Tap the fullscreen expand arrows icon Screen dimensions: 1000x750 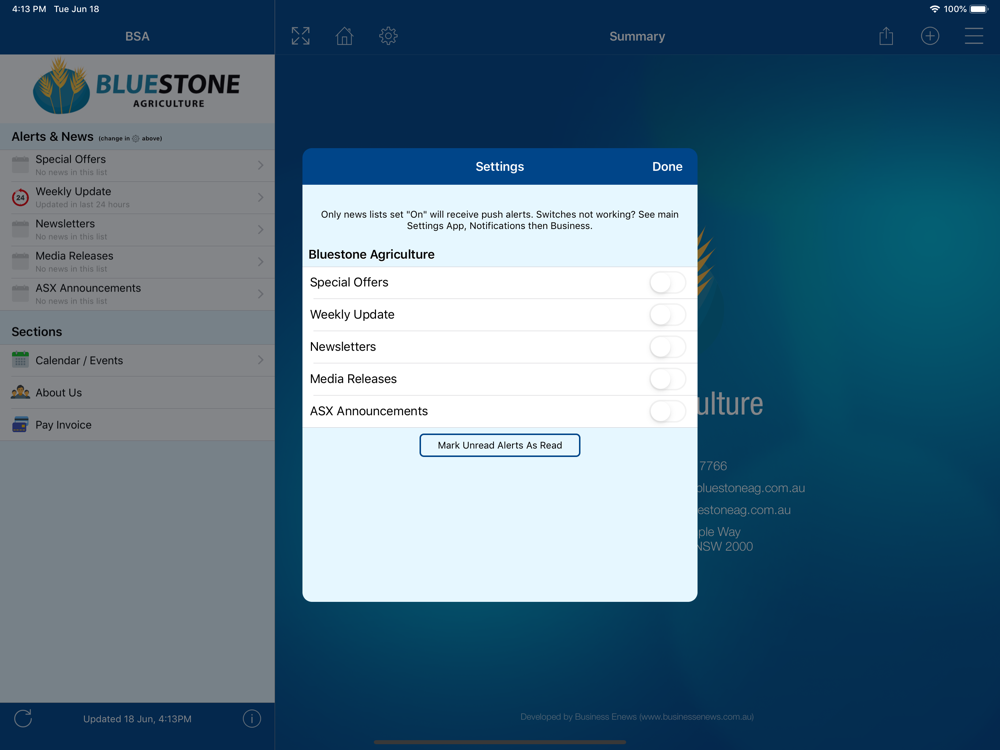point(300,36)
